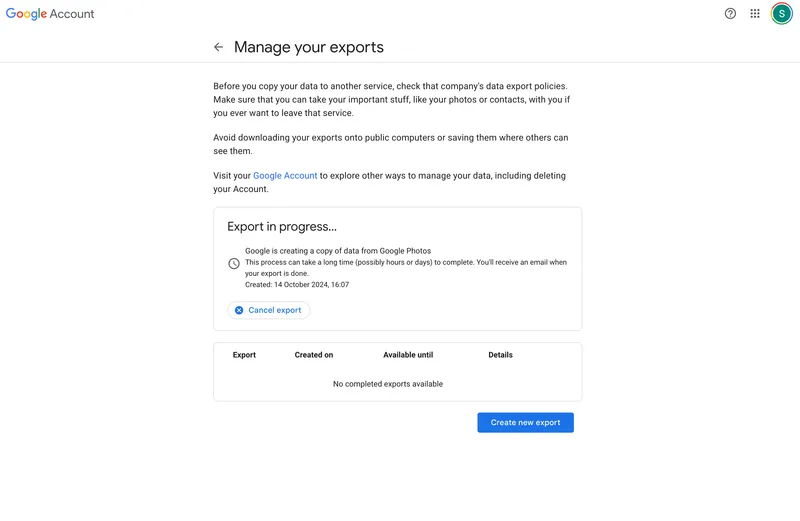Click 'Avoid downloading your exports' paragraph
The height and width of the screenshot is (521, 800).
(391, 144)
